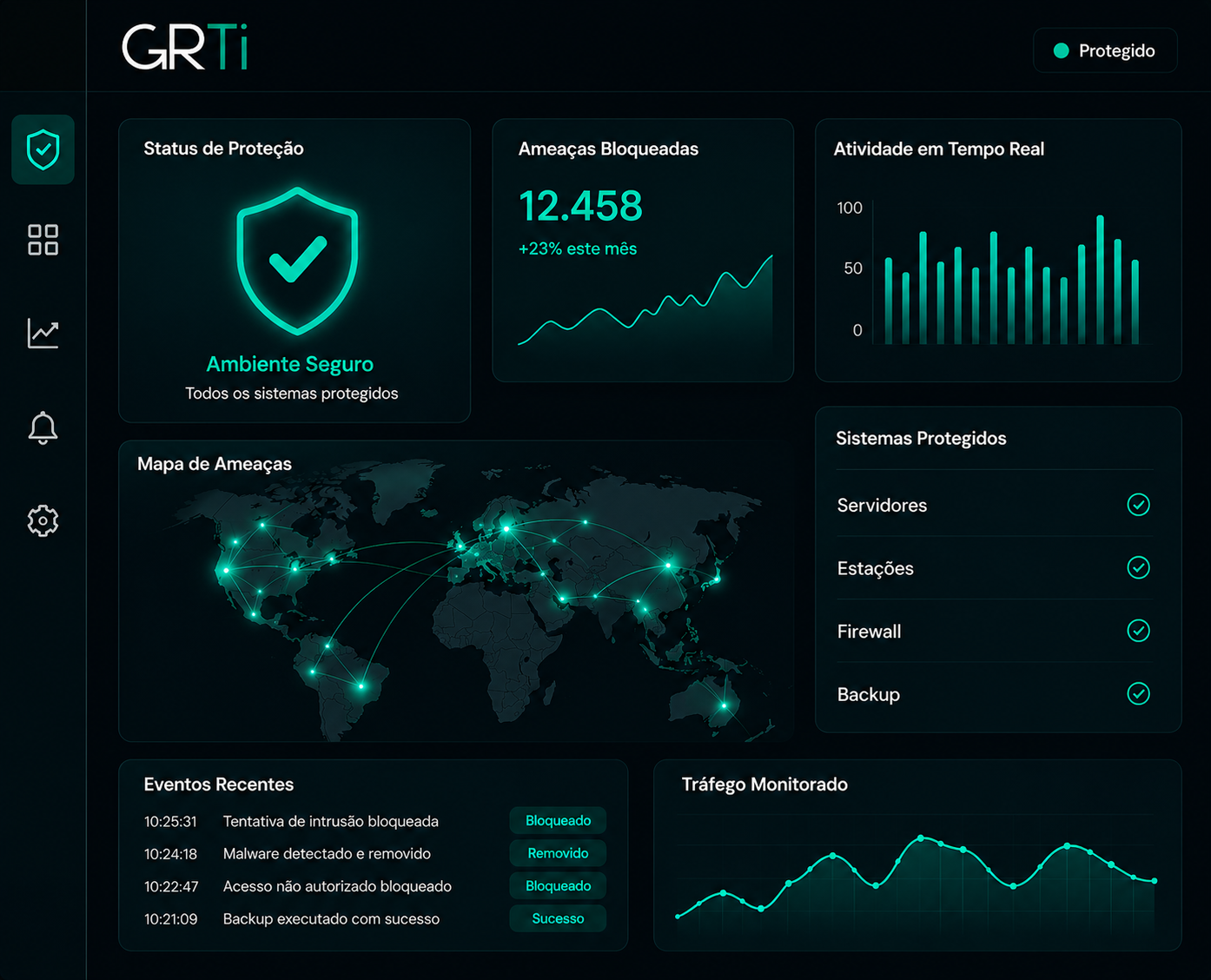Click the large glowing shield checkmark

tap(297, 261)
